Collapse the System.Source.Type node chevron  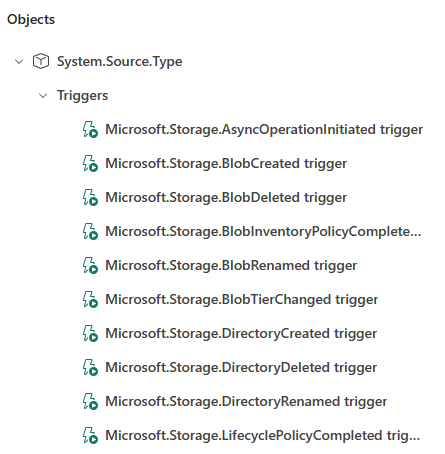click(x=19, y=62)
